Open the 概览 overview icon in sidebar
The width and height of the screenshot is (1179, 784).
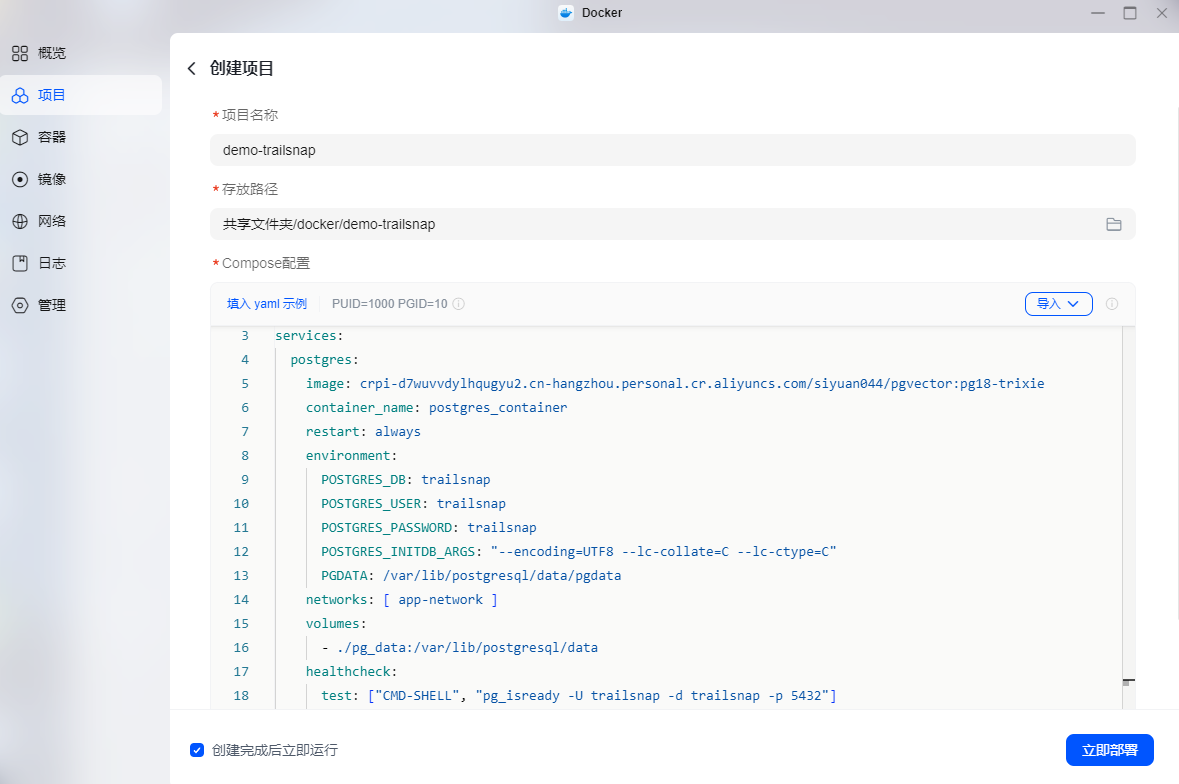click(20, 53)
